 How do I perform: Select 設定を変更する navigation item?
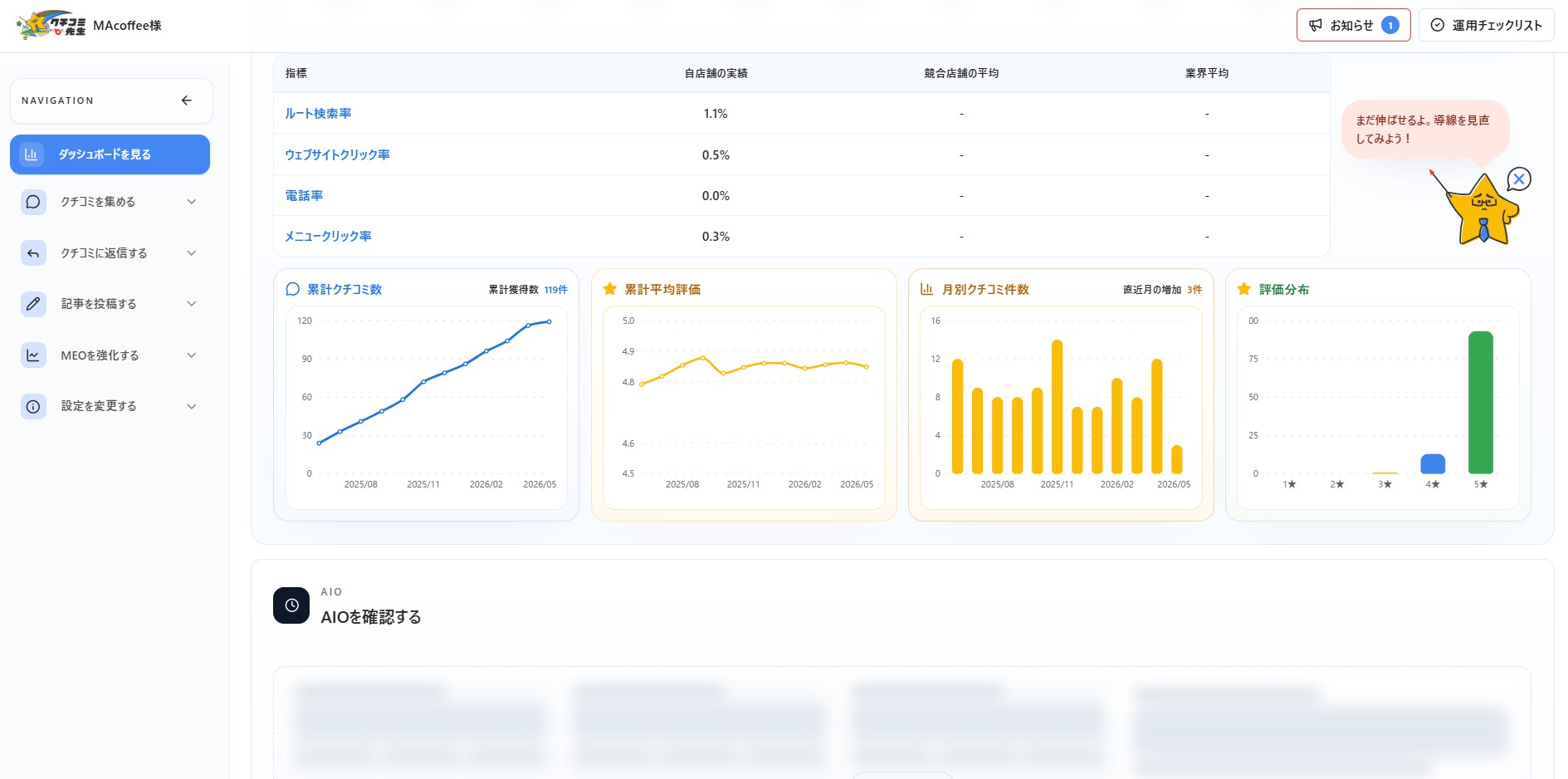click(x=110, y=406)
